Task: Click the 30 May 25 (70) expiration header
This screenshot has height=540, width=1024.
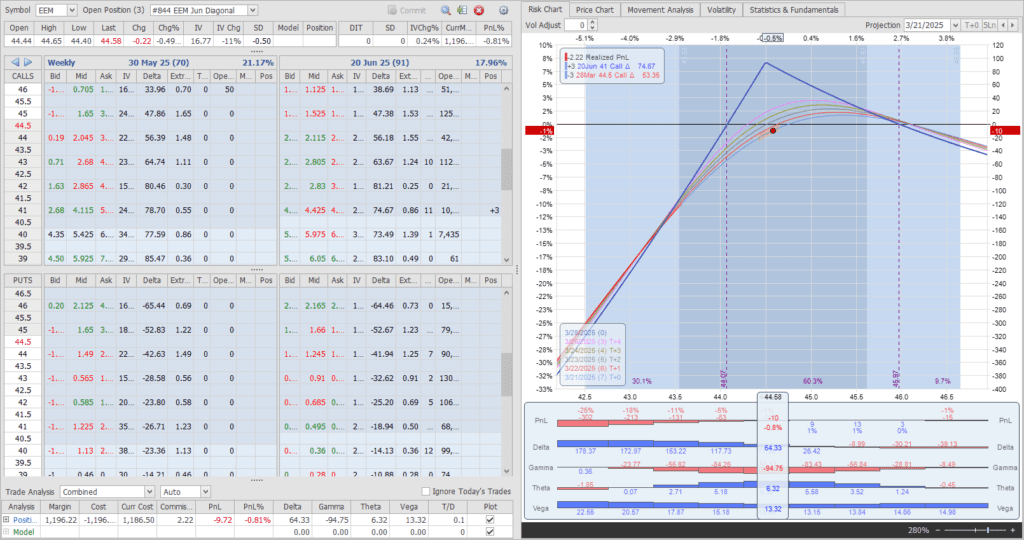Action: tap(159, 63)
